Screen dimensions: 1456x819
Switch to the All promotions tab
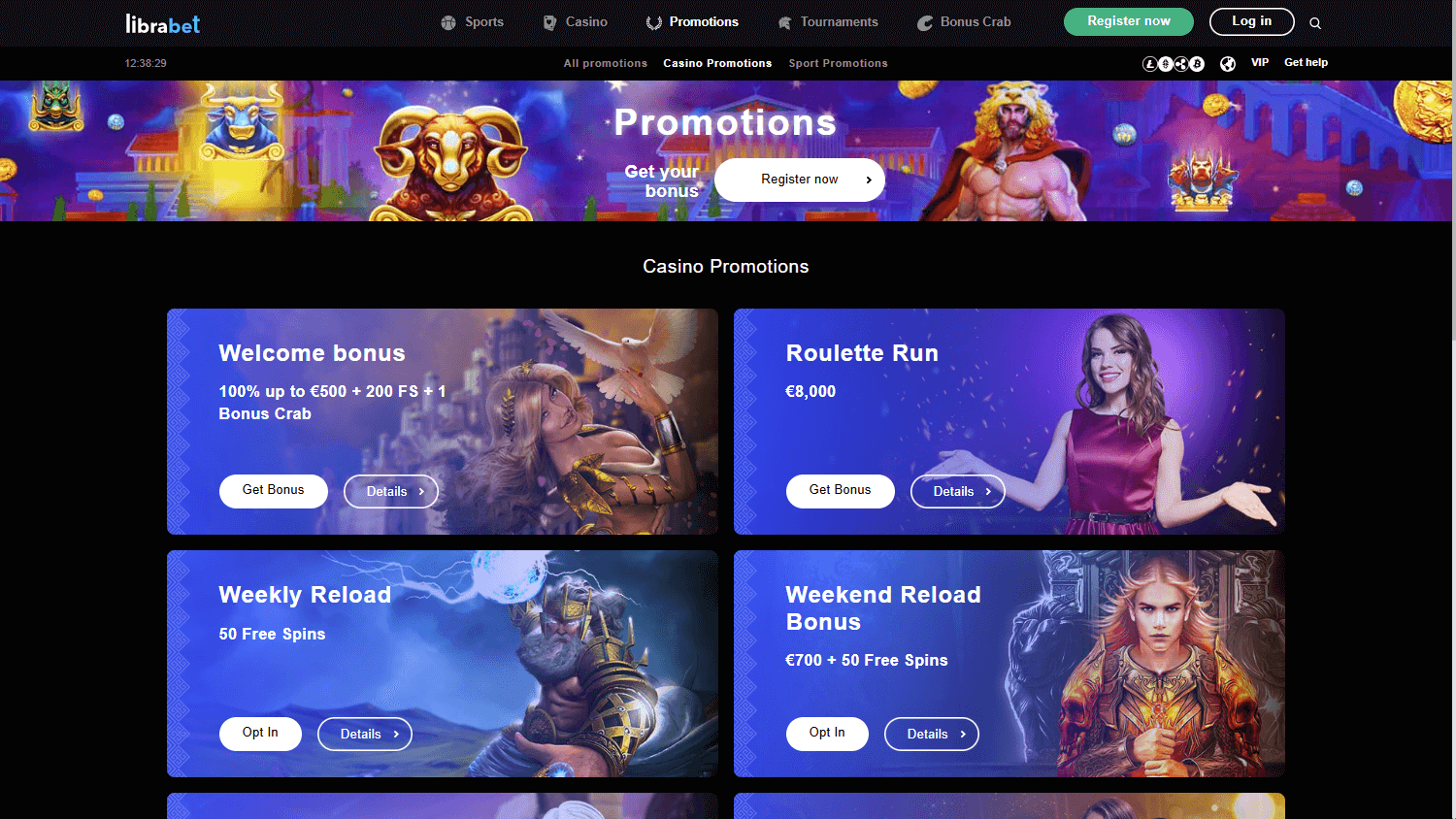coord(606,63)
